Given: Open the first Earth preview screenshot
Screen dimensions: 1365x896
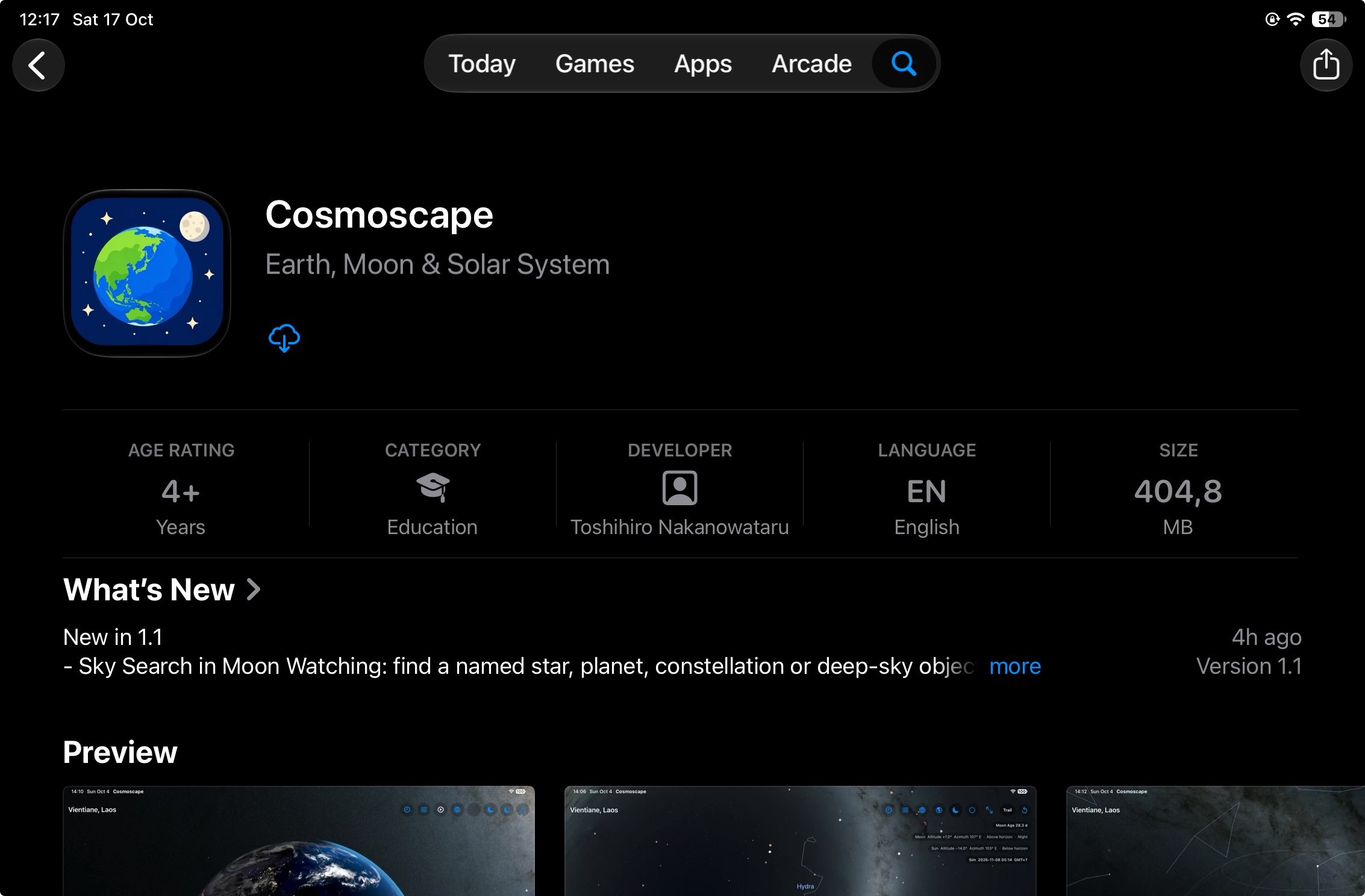Looking at the screenshot, I should pyautogui.click(x=299, y=841).
